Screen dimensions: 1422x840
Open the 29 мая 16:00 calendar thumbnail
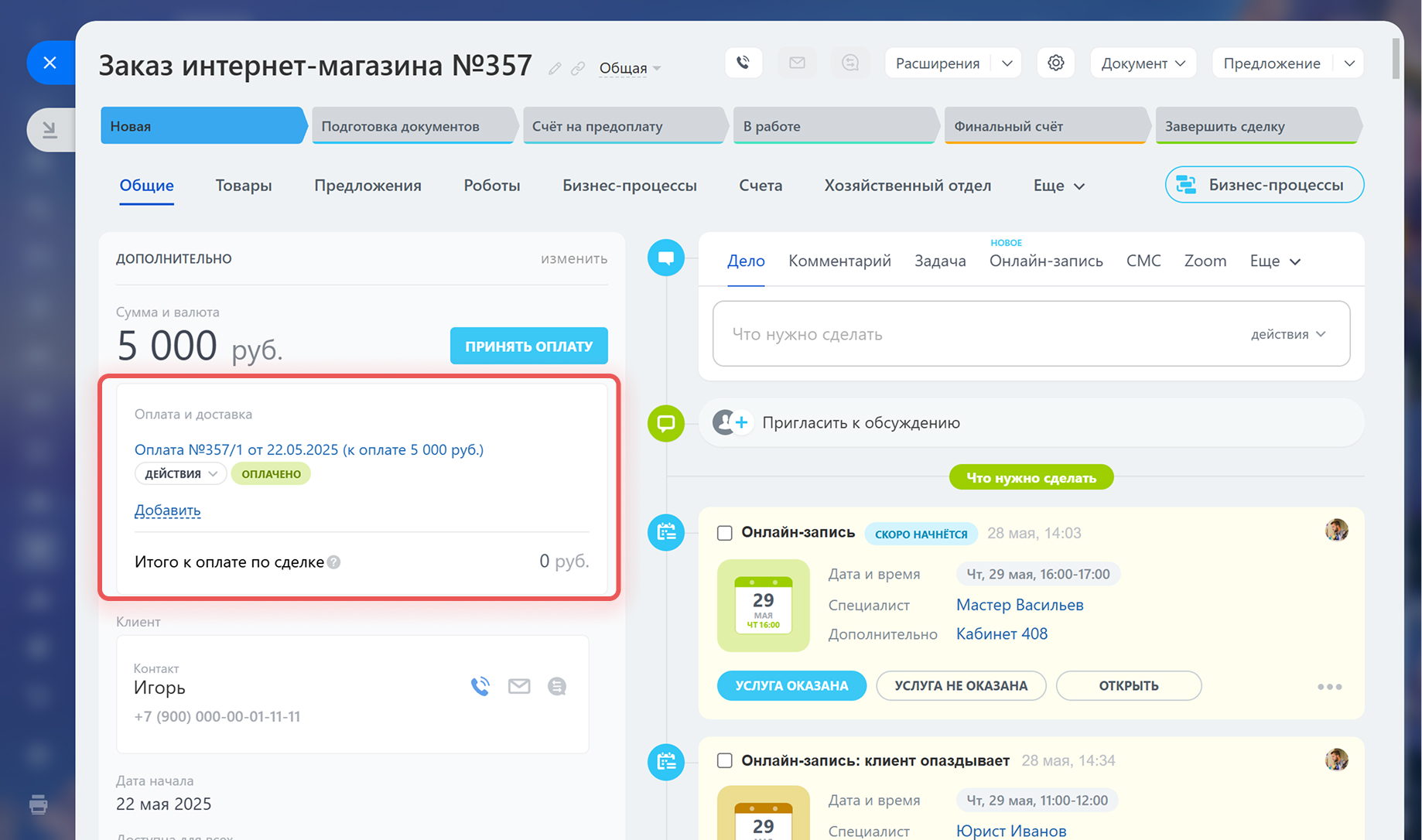click(764, 606)
